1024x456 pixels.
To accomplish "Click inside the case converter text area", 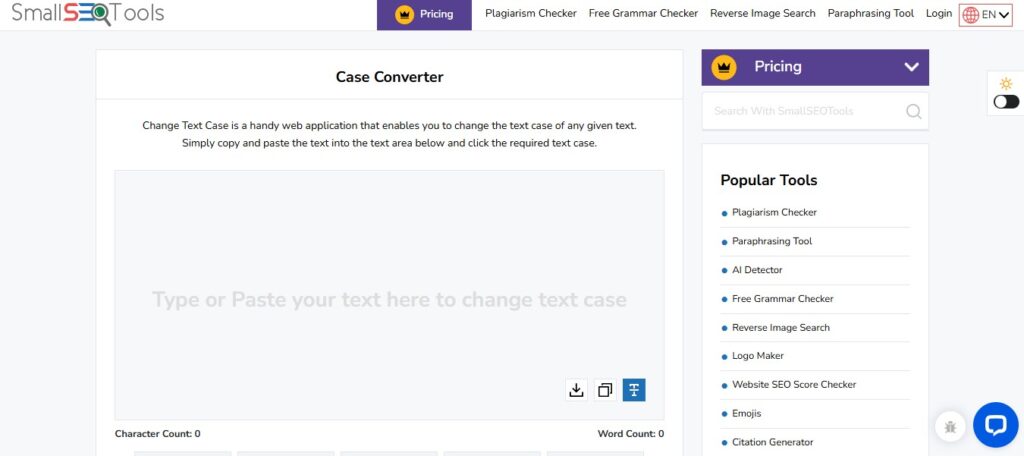I will [389, 260].
